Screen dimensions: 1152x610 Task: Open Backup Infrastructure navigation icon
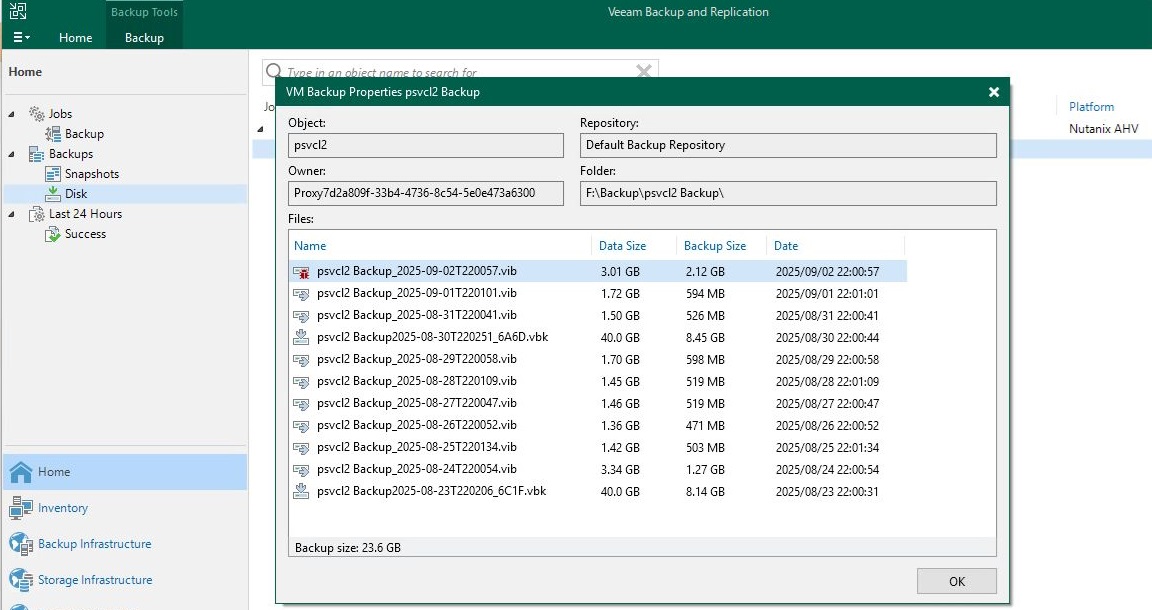click(21, 544)
